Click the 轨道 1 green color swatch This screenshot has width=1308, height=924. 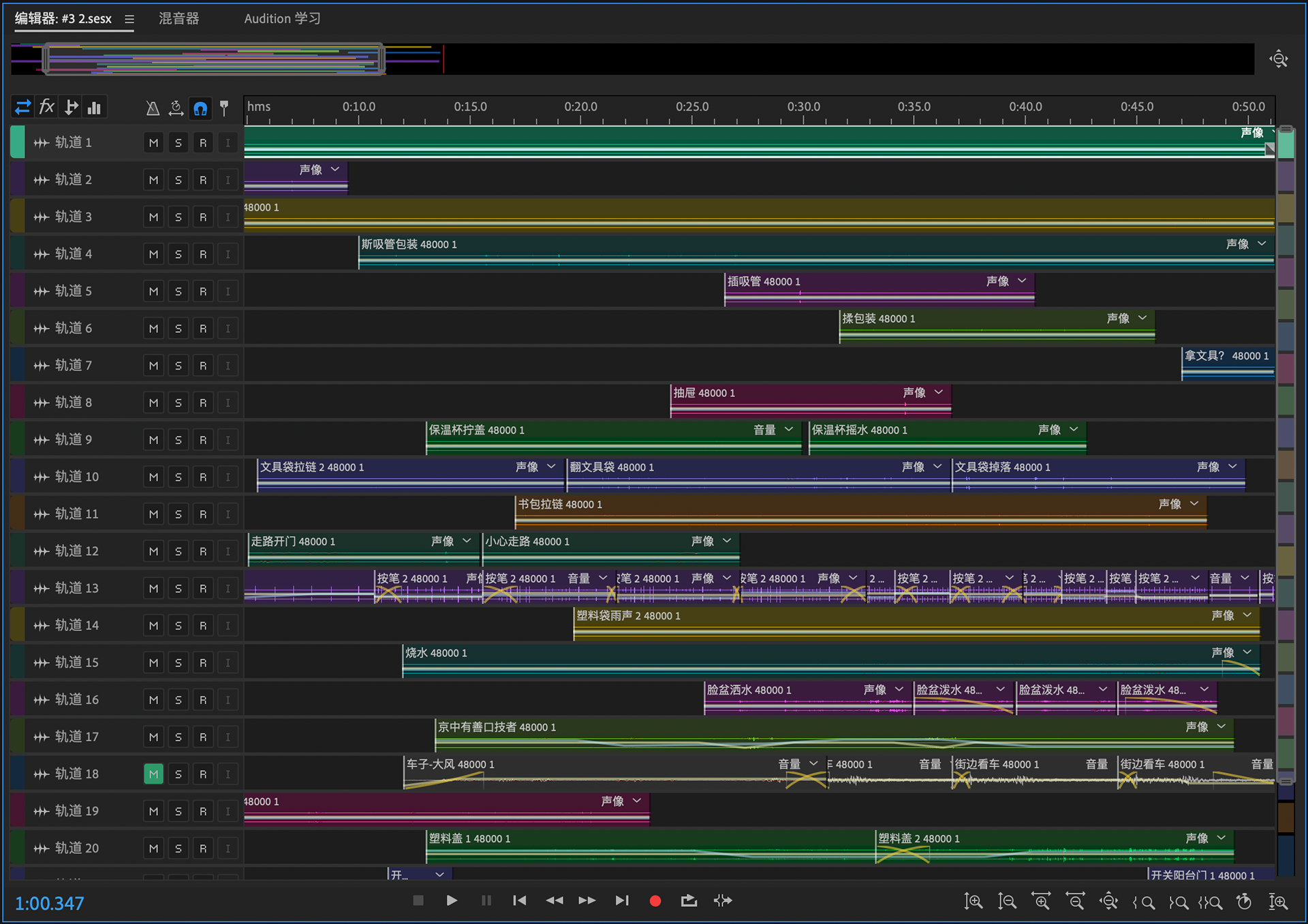click(x=18, y=142)
